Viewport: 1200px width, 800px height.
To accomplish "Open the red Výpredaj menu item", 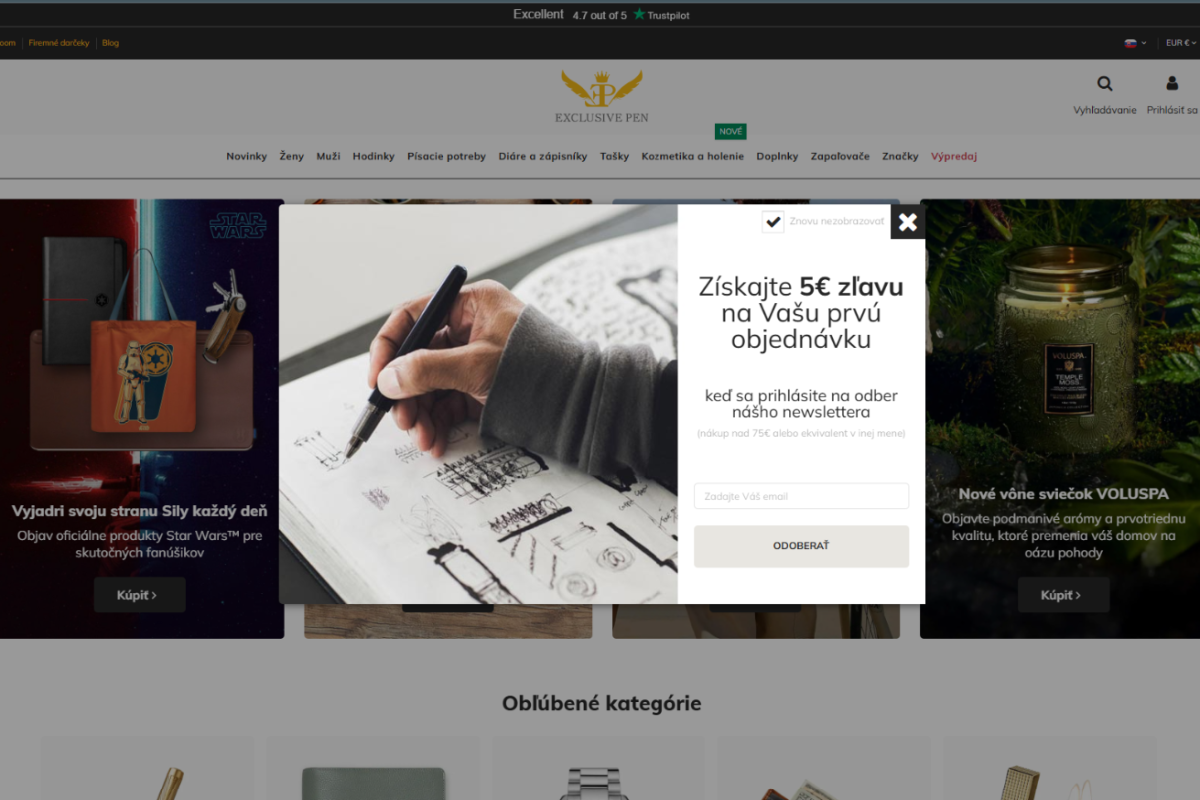I will click(x=954, y=156).
